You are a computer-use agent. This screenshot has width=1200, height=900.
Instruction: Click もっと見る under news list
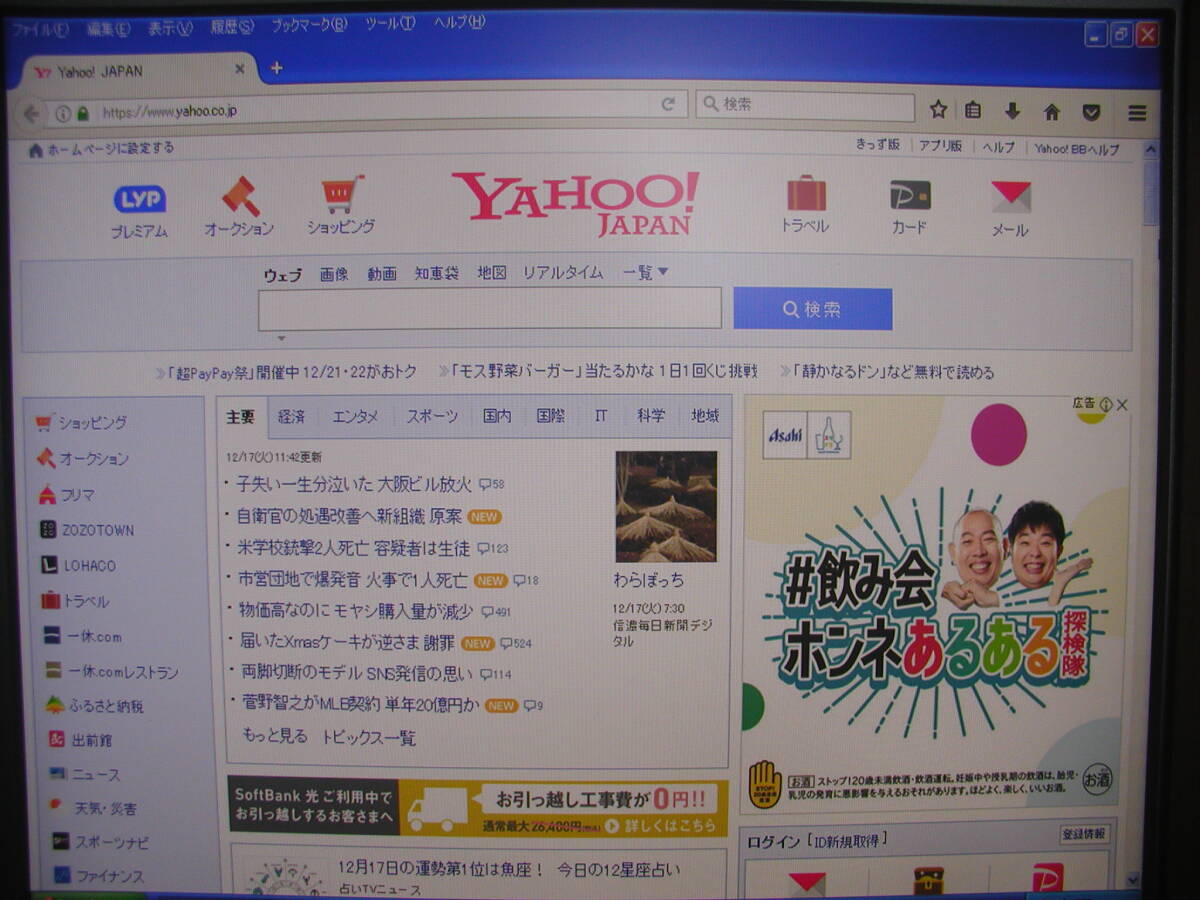[x=275, y=736]
